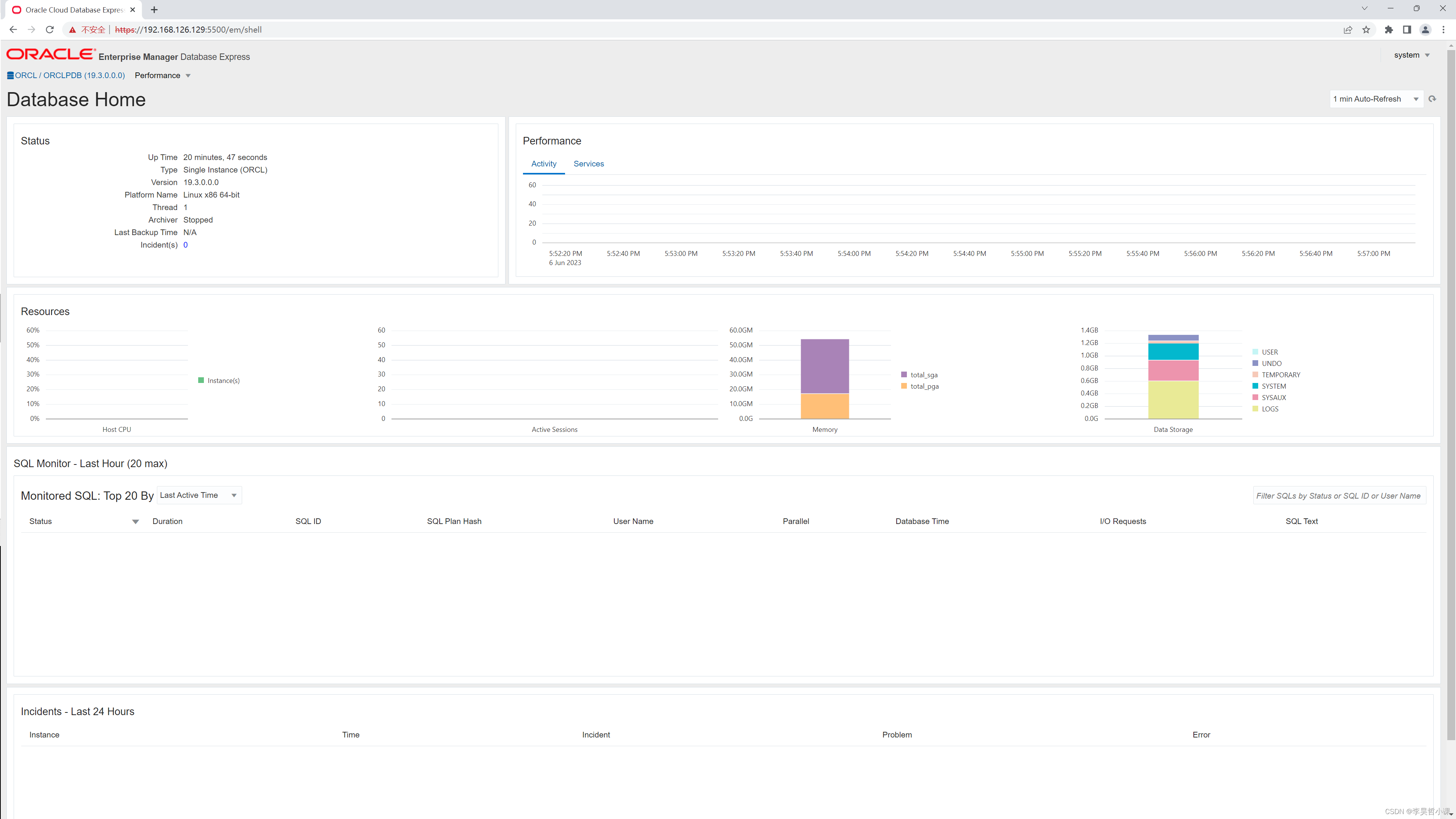The width and height of the screenshot is (1456, 819).
Task: Open the Chrome three-dot menu
Action: (1443, 30)
